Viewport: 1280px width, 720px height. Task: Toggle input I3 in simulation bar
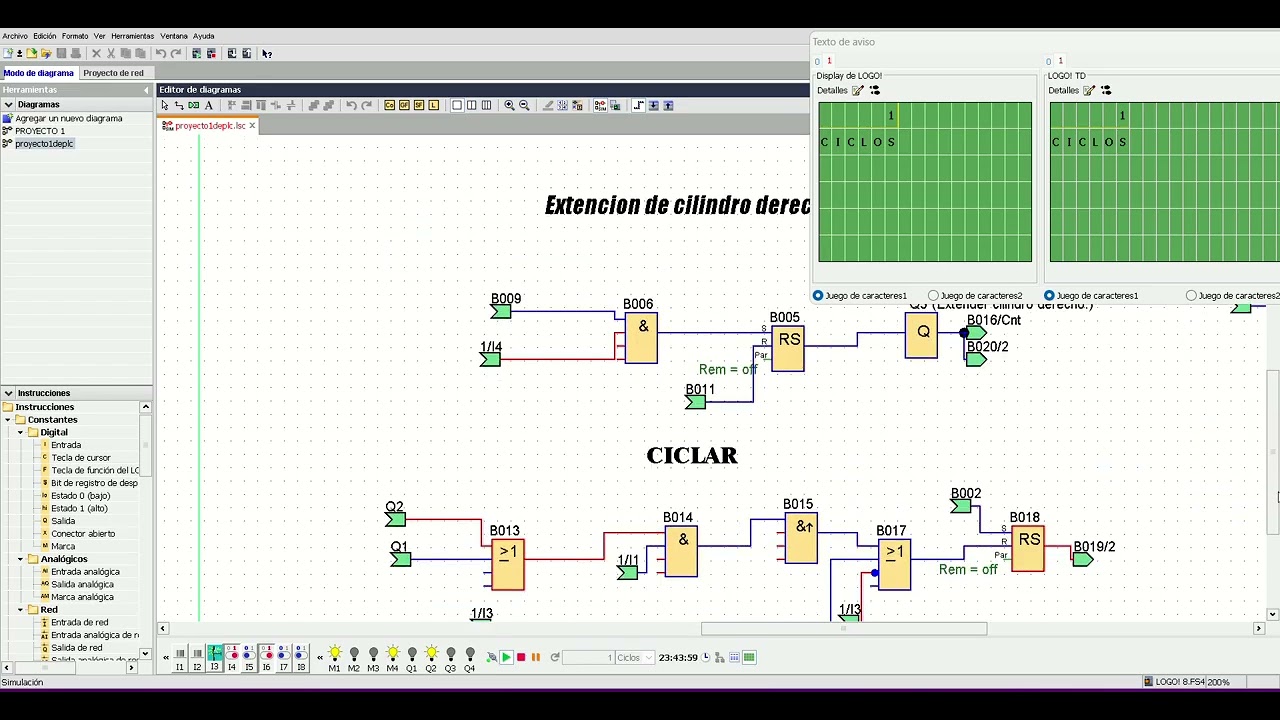(x=214, y=657)
